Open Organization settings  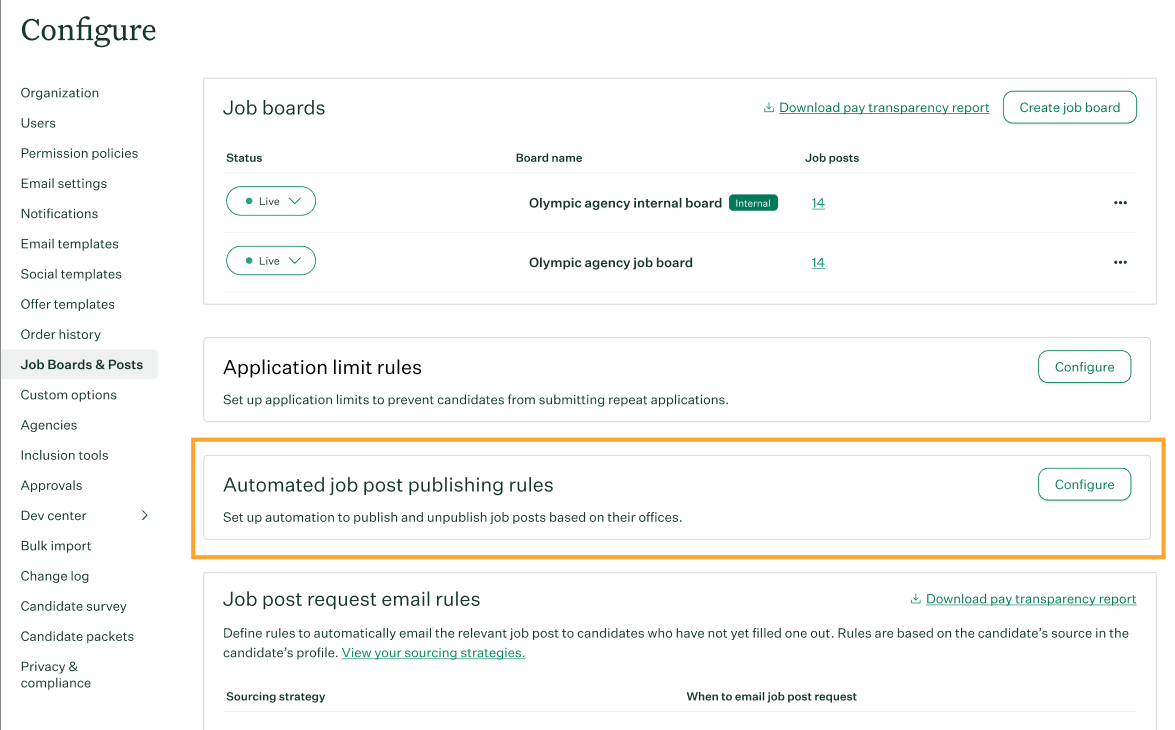[60, 93]
